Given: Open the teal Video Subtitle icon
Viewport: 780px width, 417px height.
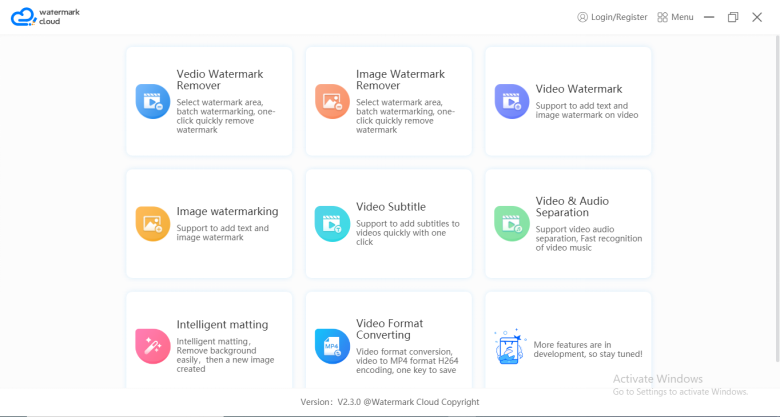Looking at the screenshot, I should coord(332,224).
